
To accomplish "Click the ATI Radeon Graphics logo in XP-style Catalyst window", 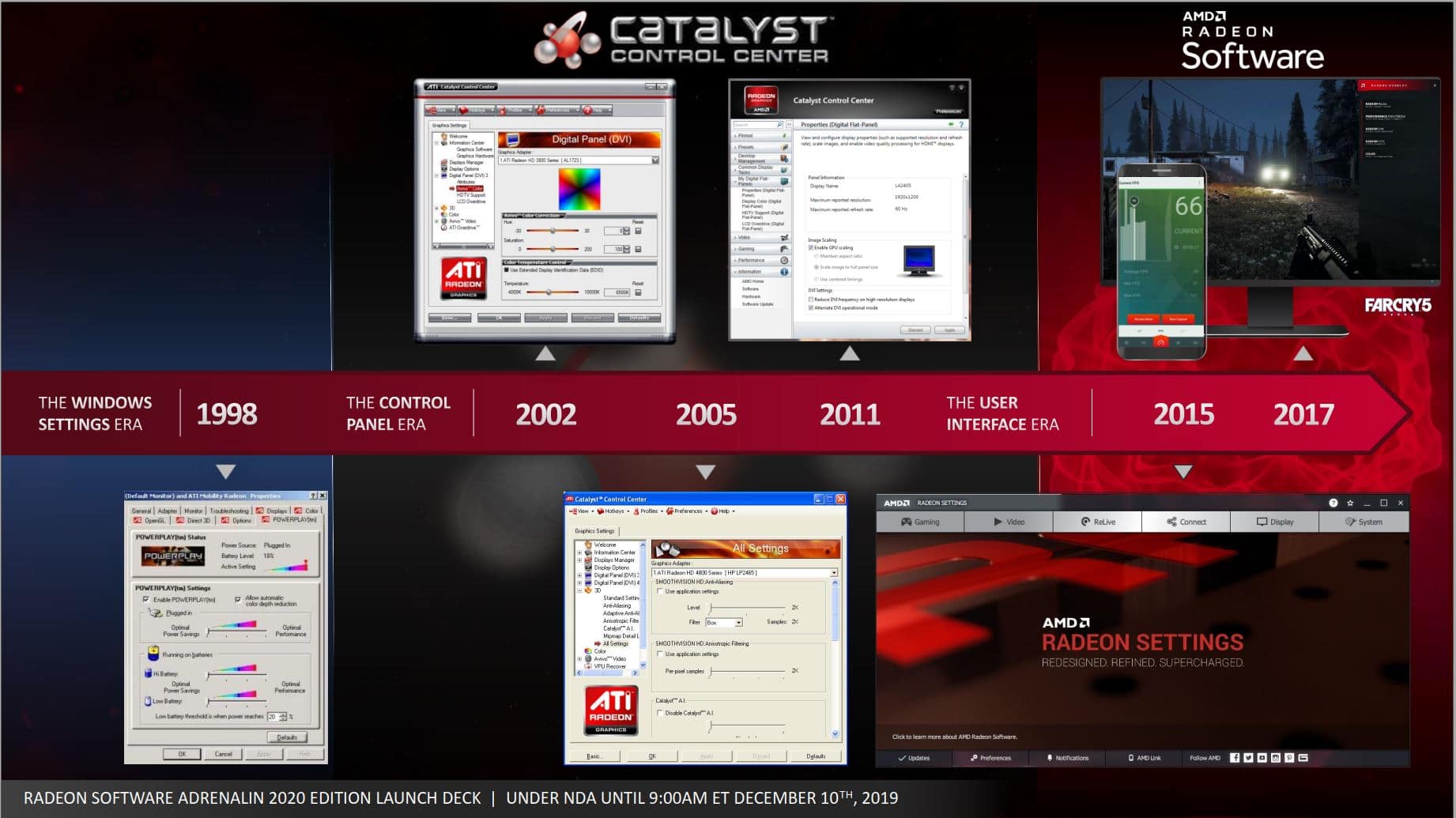I will (x=611, y=710).
